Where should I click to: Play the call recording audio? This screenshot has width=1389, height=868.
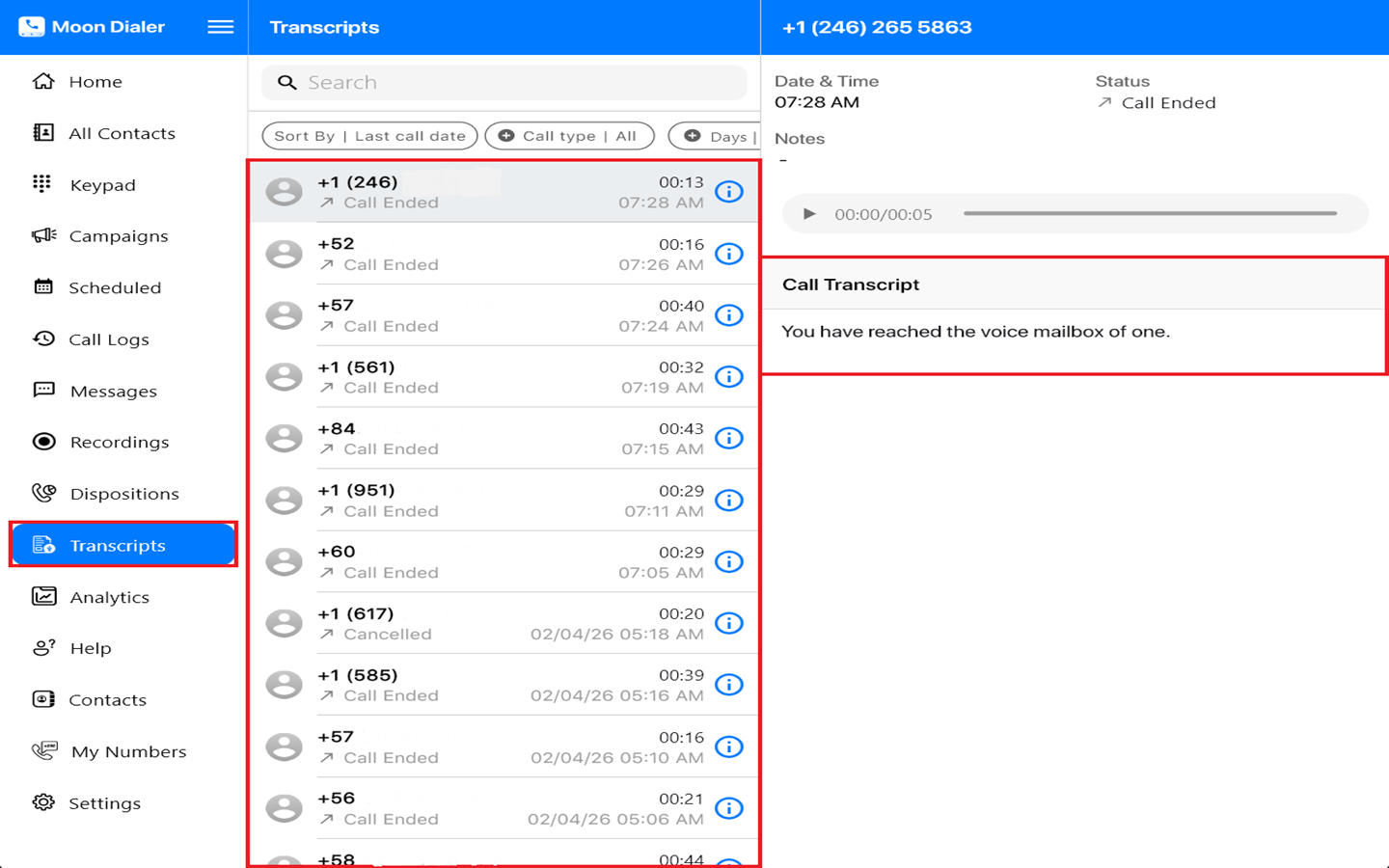(809, 214)
